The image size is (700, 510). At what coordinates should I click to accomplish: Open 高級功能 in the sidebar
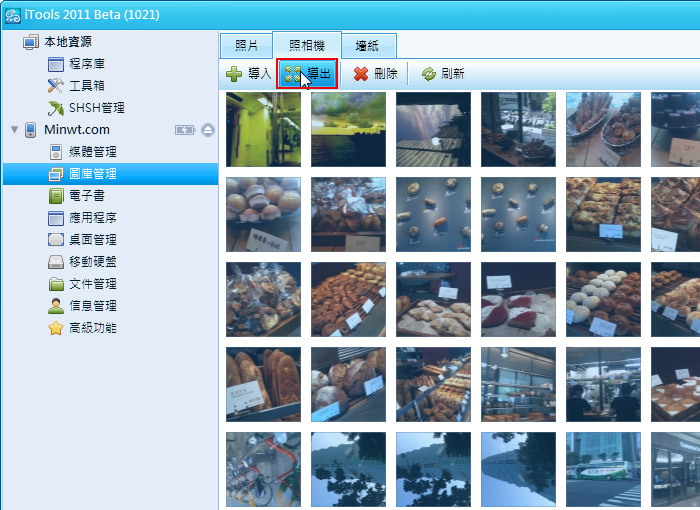click(x=93, y=328)
